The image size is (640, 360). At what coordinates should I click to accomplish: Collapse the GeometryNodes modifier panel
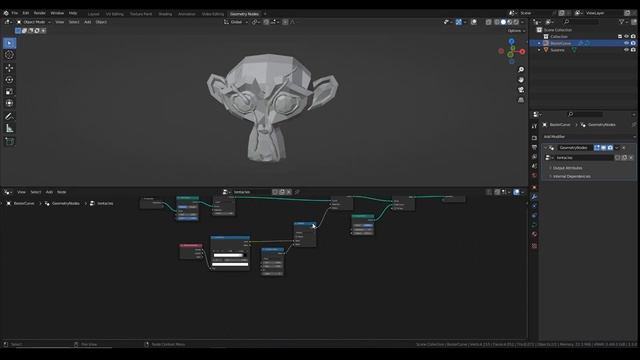click(545, 148)
